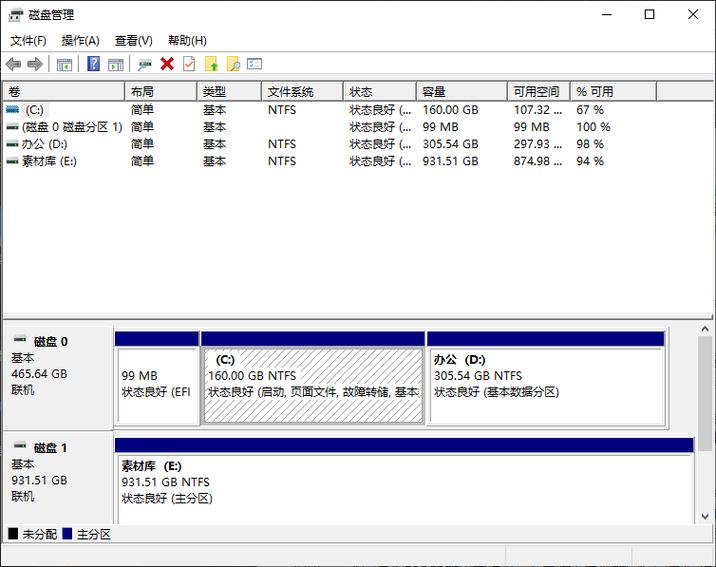Sort by the 类型 column header
Screen dimensions: 716x567
click(x=229, y=92)
